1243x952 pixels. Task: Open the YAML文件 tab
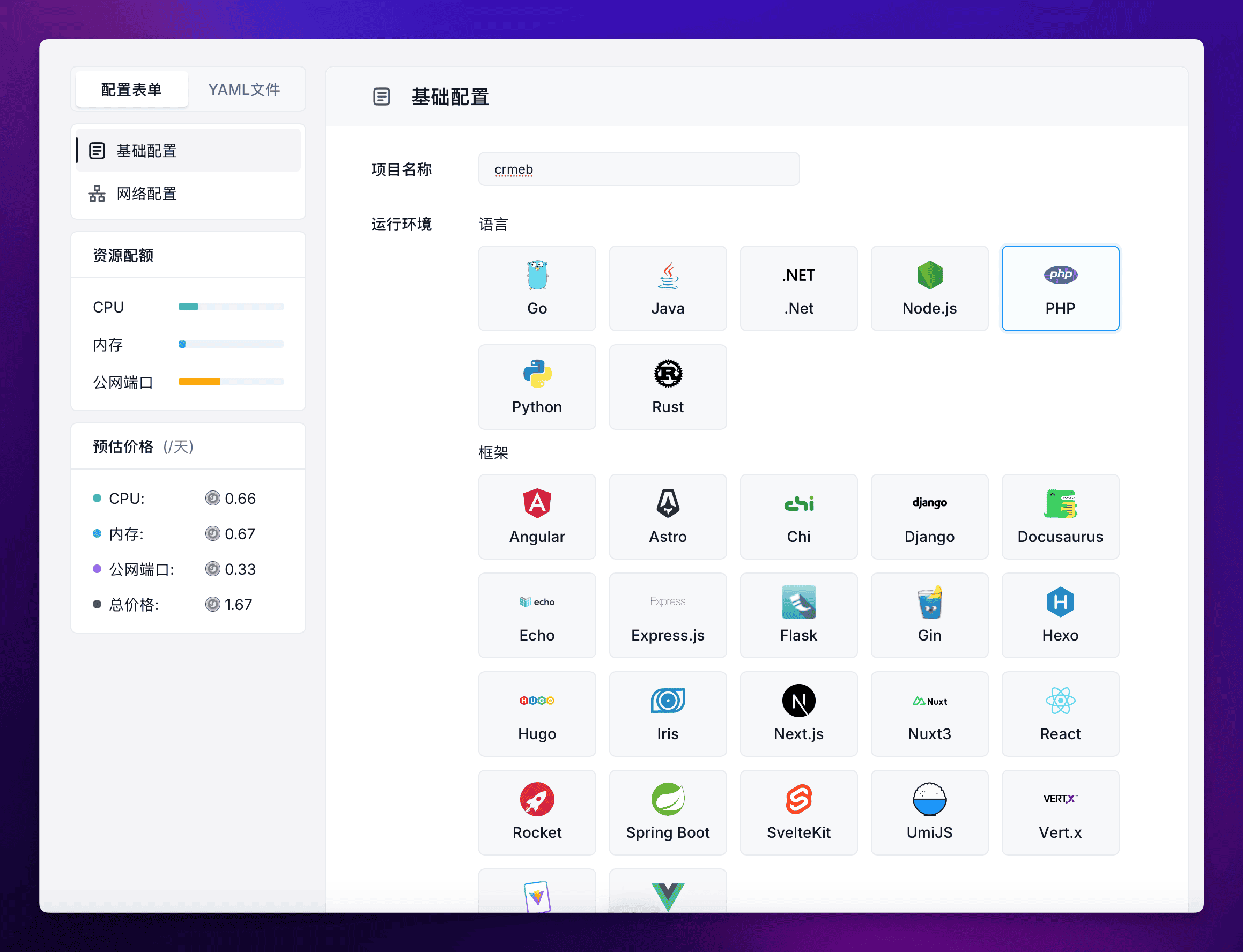tap(244, 89)
